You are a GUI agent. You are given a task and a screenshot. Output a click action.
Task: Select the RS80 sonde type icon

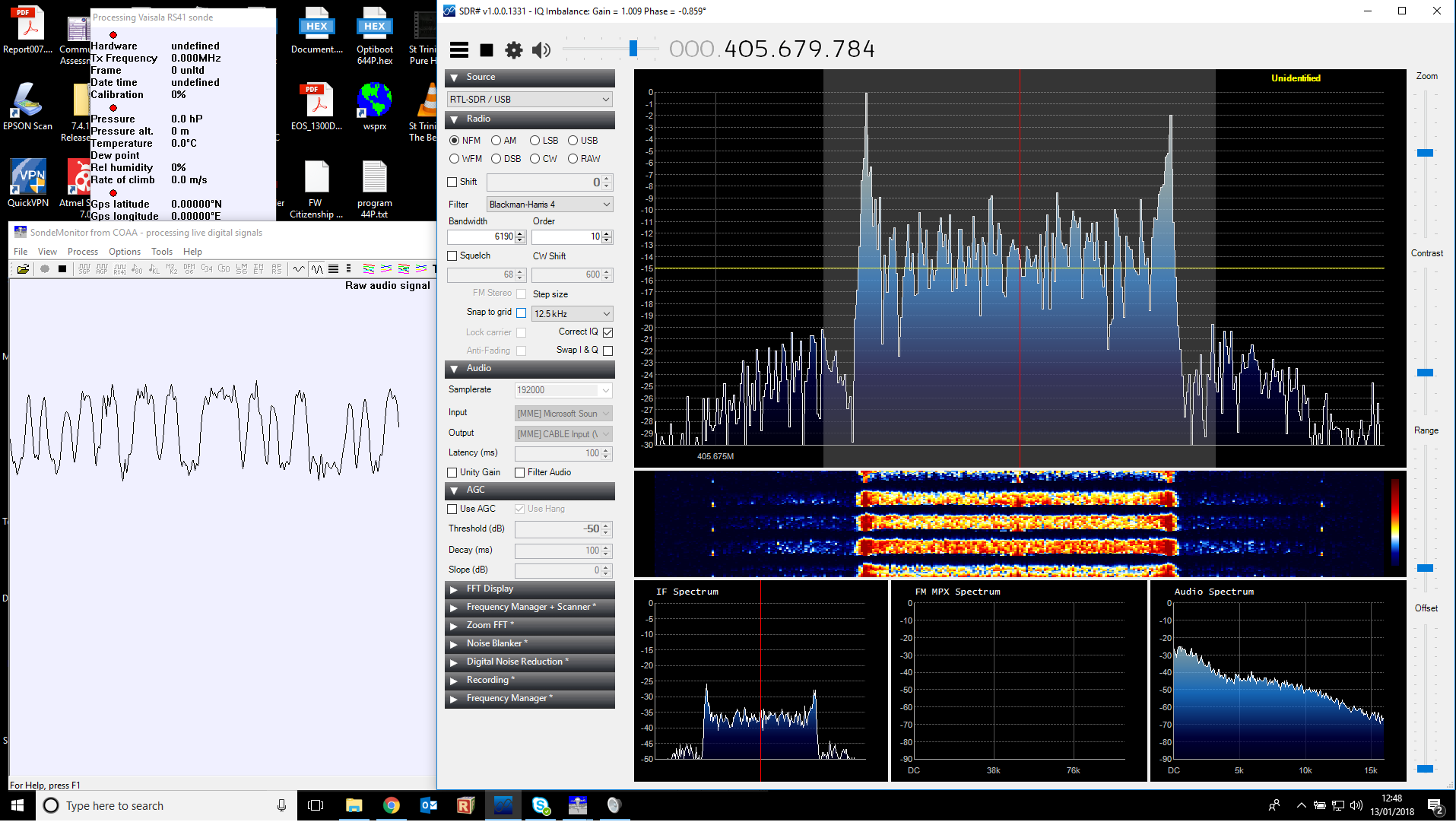click(x=137, y=268)
